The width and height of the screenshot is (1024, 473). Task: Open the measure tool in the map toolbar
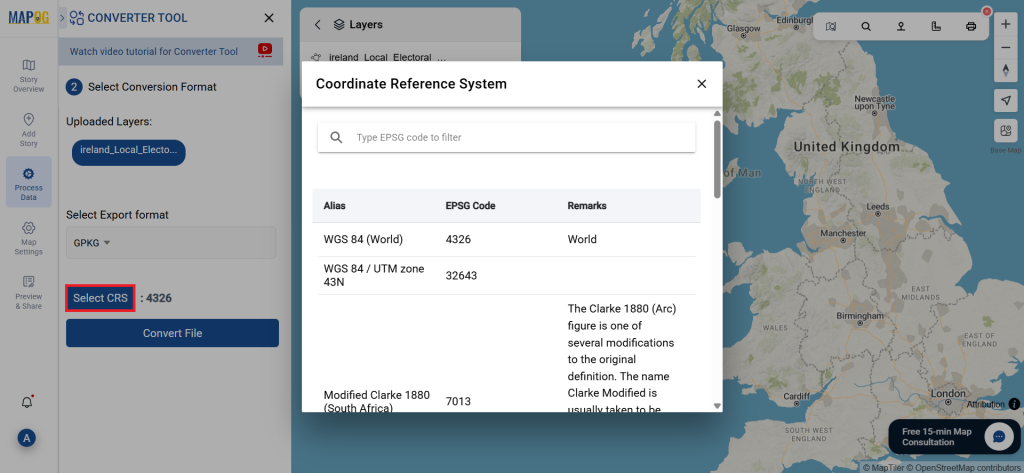pyautogui.click(x=936, y=27)
